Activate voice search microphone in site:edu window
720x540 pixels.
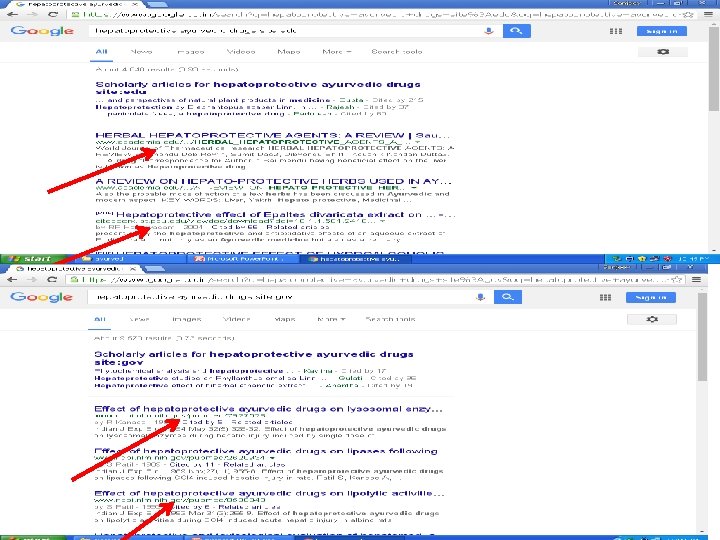(x=489, y=31)
